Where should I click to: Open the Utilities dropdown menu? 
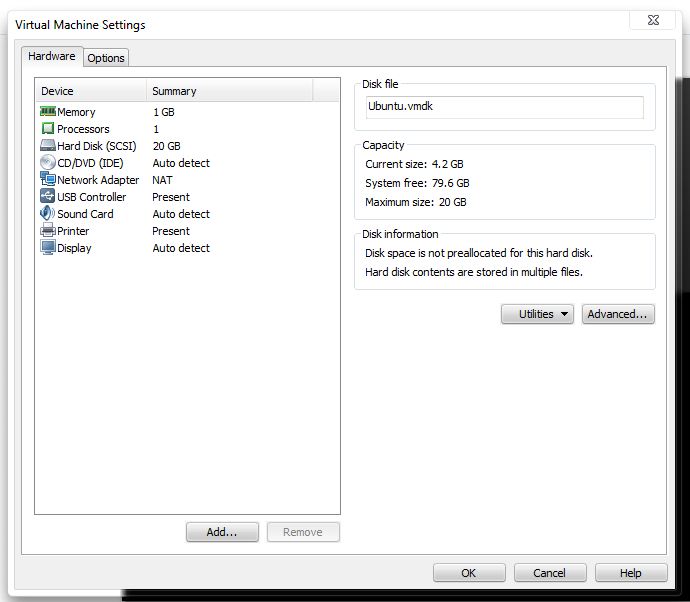[537, 314]
